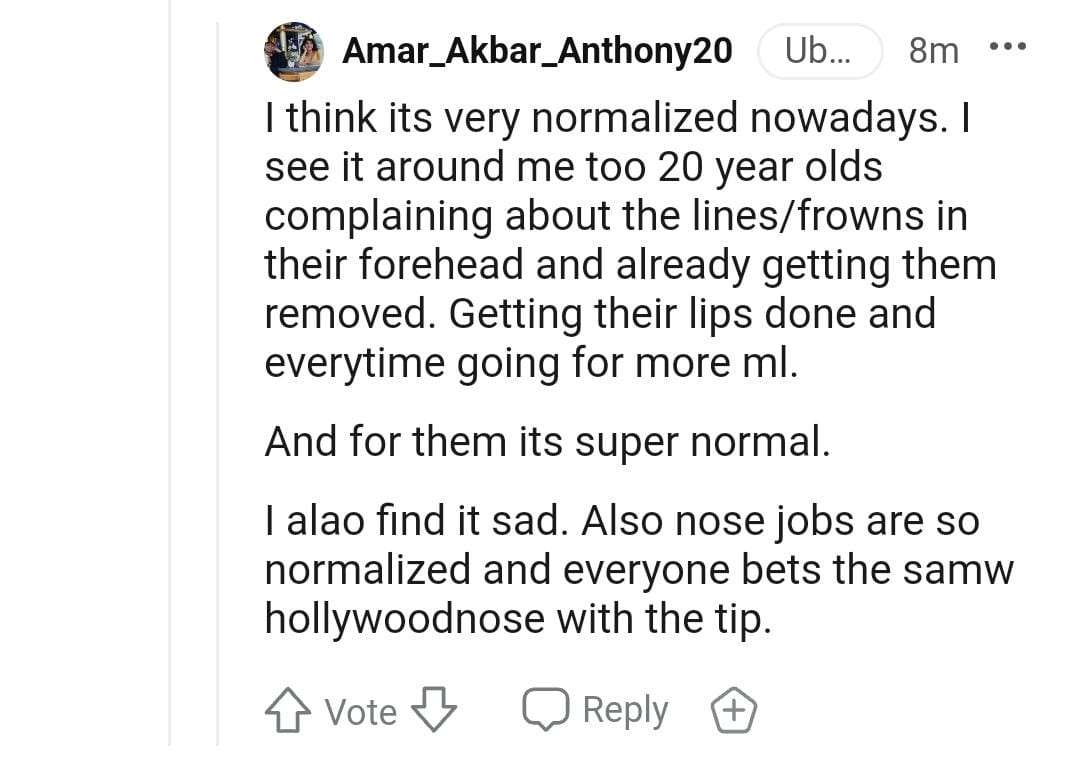Downvote this comment with the down arrow
The width and height of the screenshot is (1079, 763).
pos(434,711)
